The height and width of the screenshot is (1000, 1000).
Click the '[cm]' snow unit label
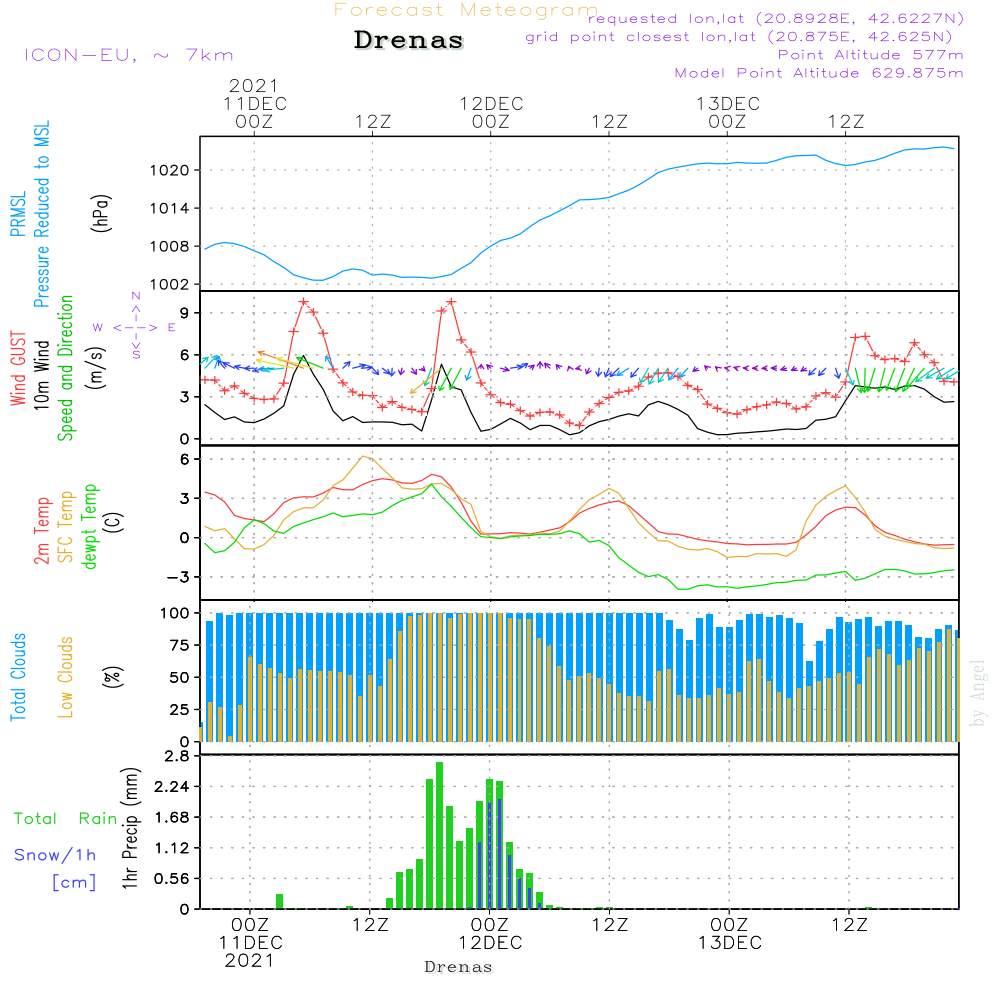point(74,883)
